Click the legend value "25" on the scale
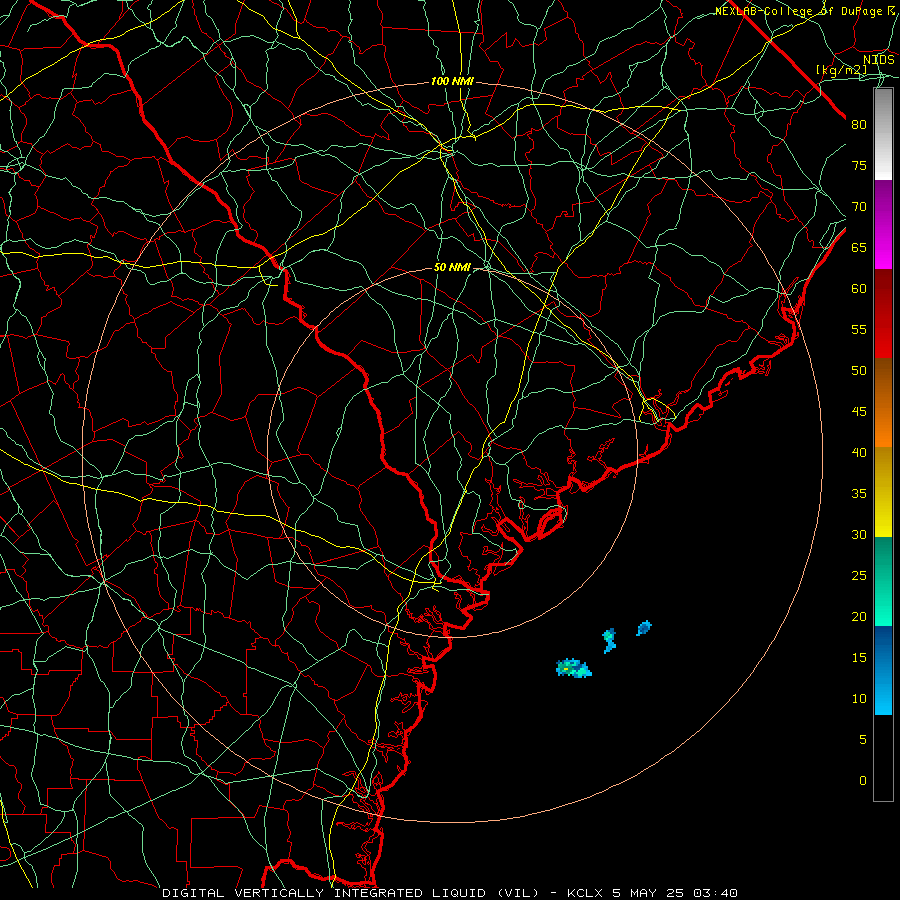Image resolution: width=900 pixels, height=900 pixels. click(x=859, y=575)
